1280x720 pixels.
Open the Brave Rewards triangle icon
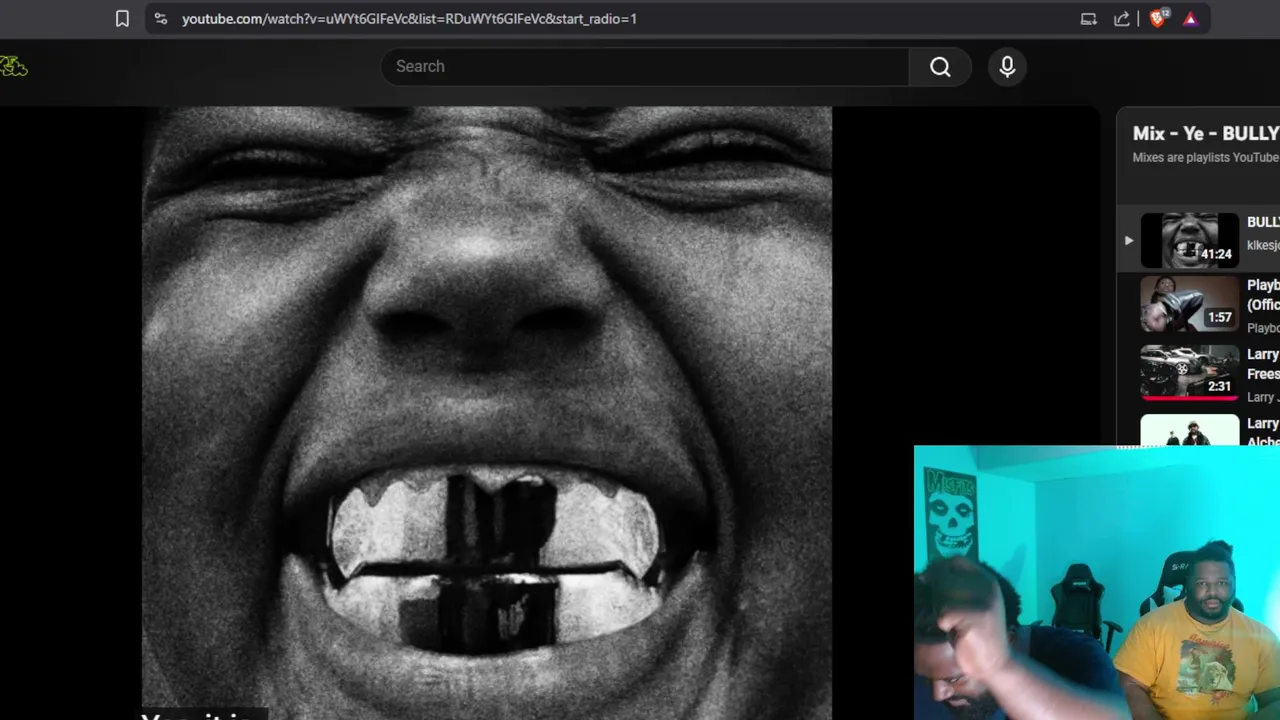[x=1190, y=19]
